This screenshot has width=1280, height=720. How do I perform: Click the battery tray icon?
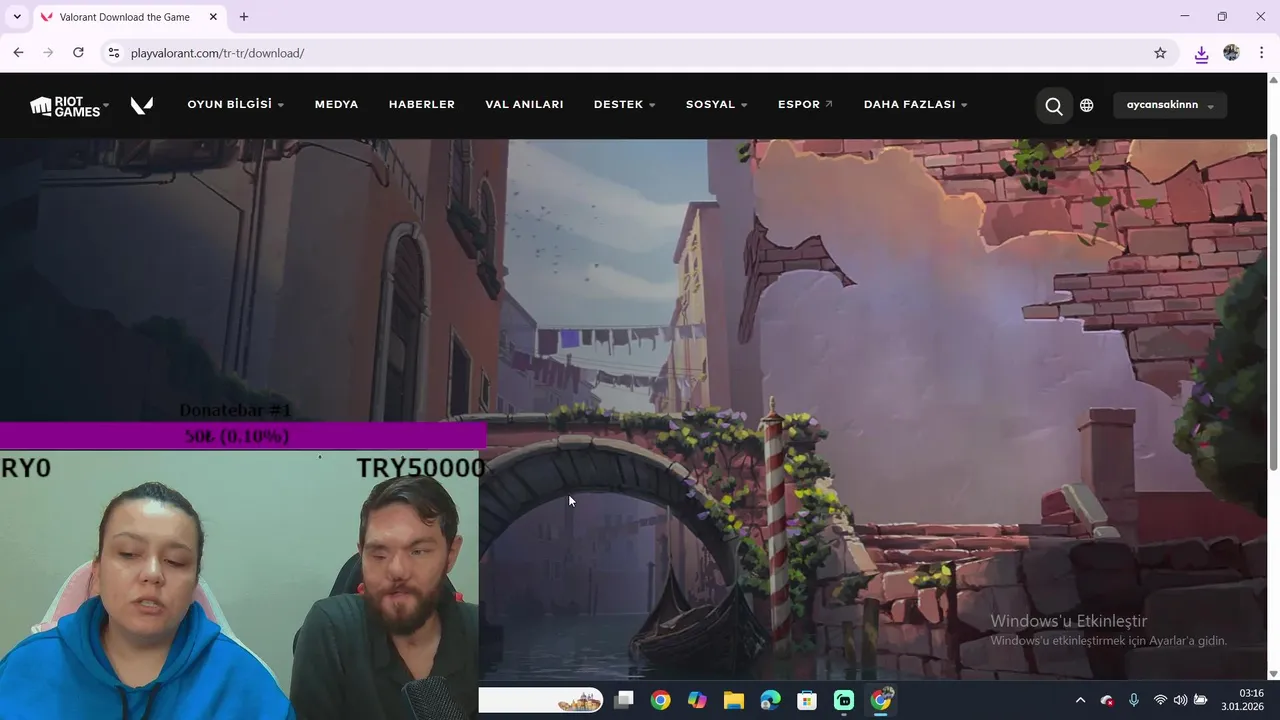click(x=1201, y=700)
